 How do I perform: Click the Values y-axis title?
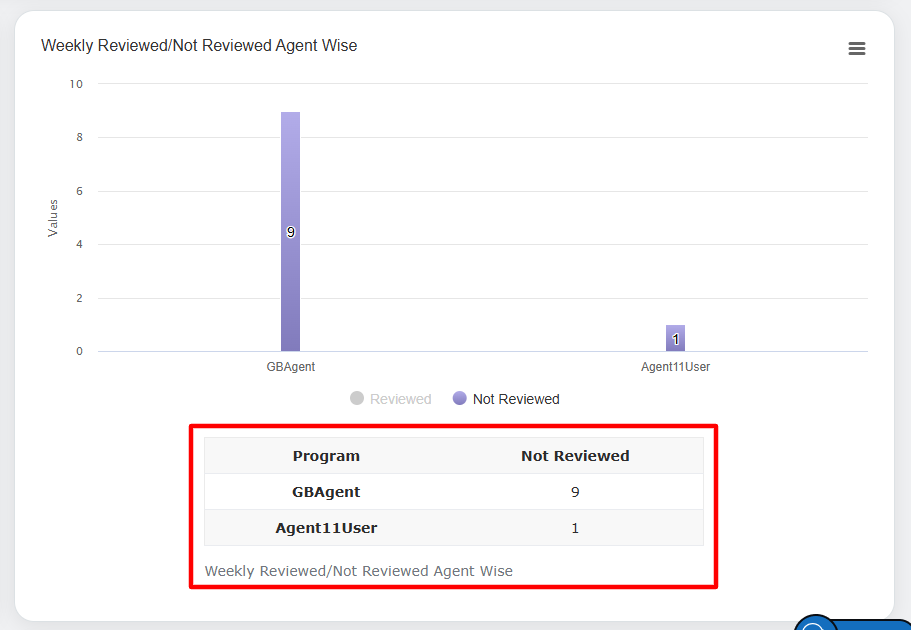pos(53,218)
